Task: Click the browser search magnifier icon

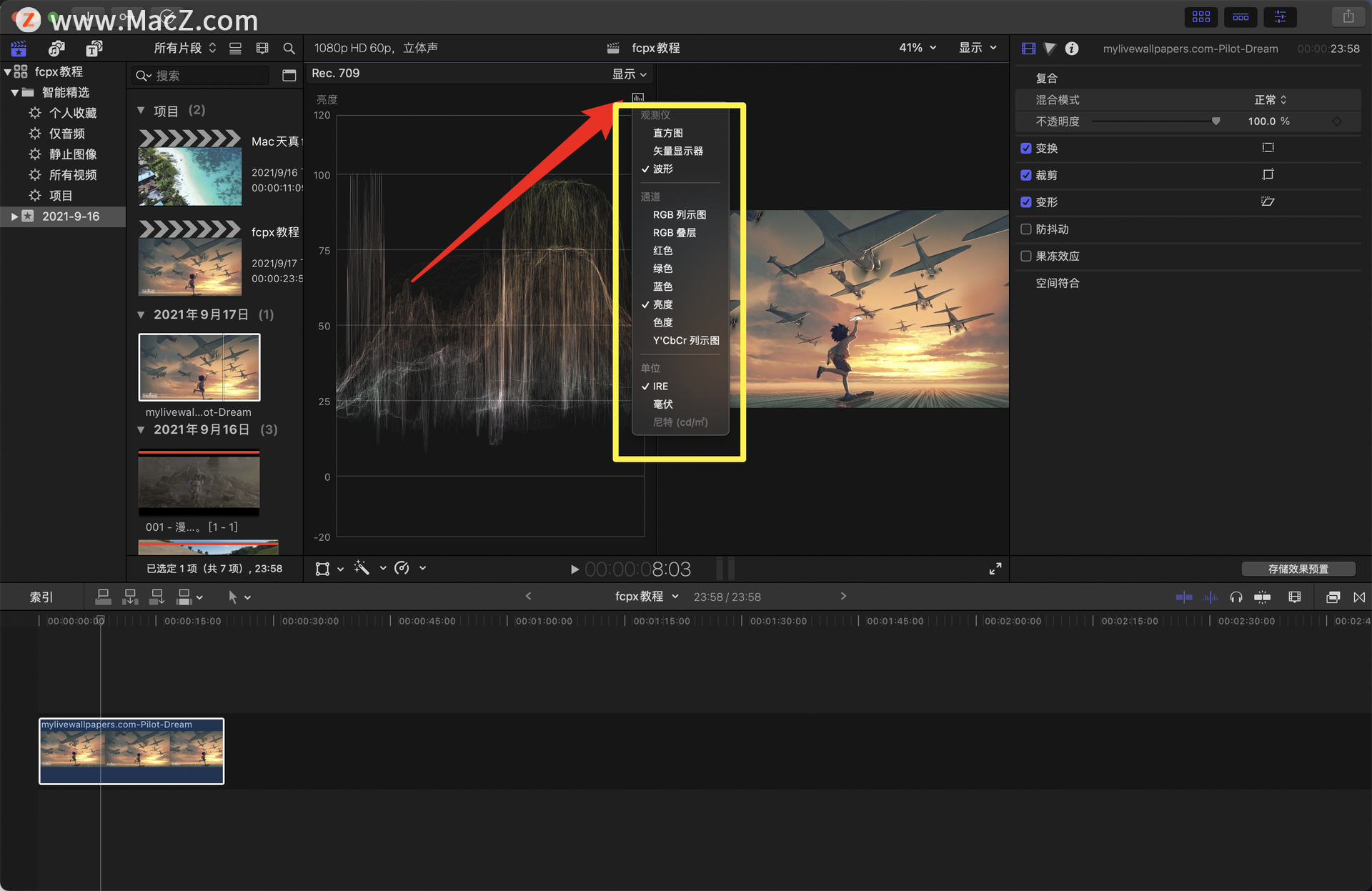Action: (289, 49)
